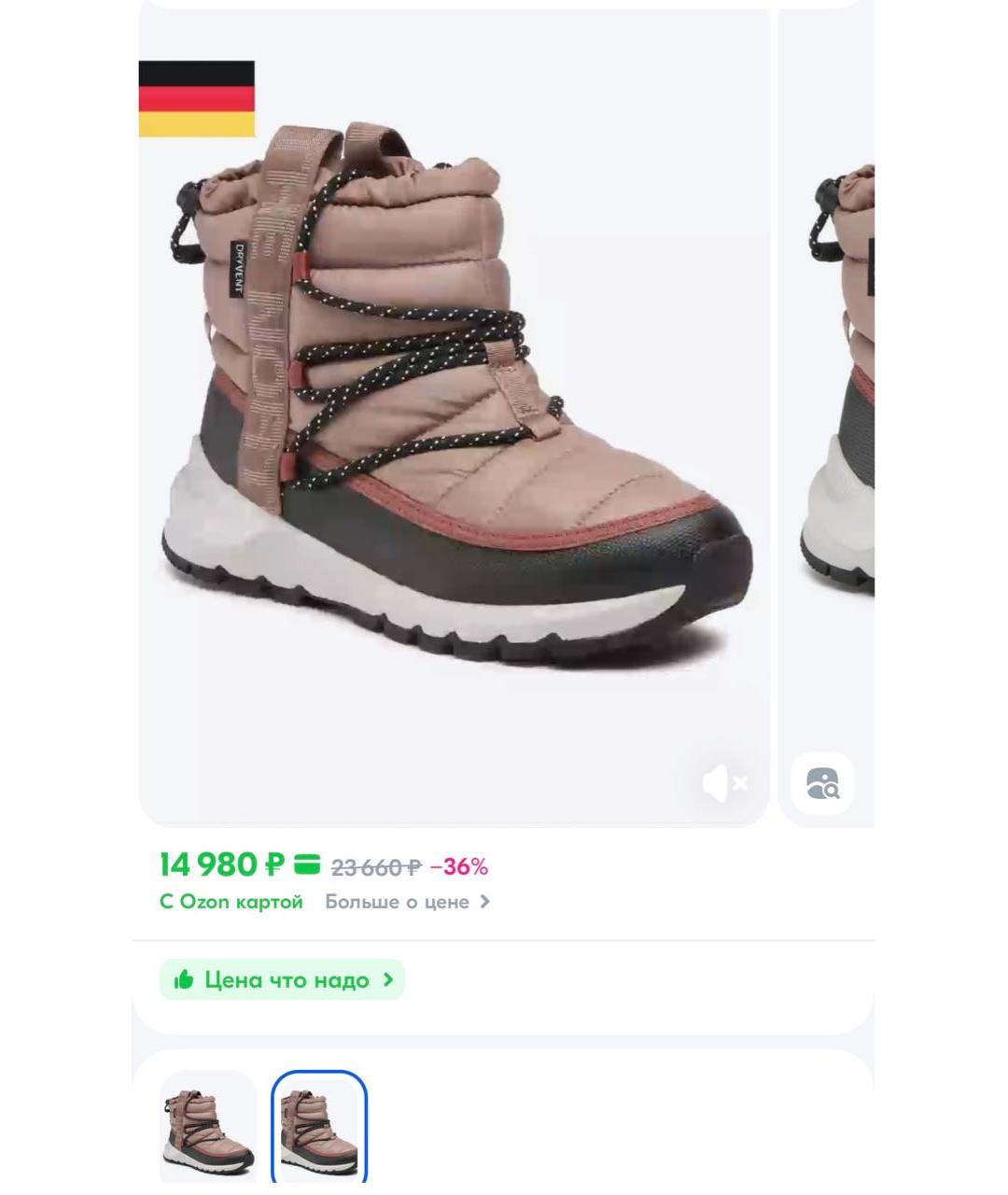This screenshot has width=1008, height=1195.
Task: Click the −36% discount label
Action: tap(459, 867)
